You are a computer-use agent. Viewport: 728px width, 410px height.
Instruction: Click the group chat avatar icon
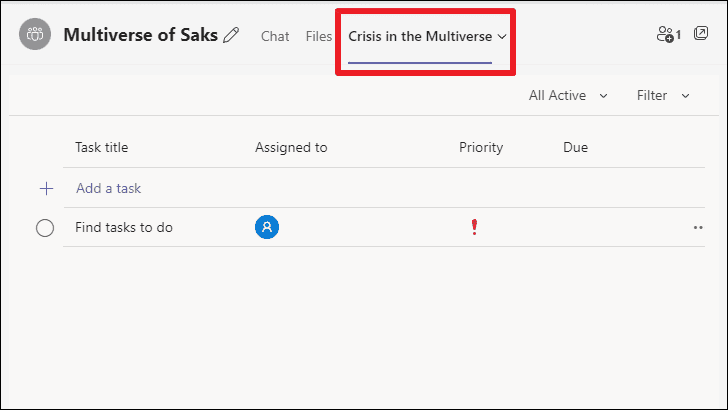[35, 34]
